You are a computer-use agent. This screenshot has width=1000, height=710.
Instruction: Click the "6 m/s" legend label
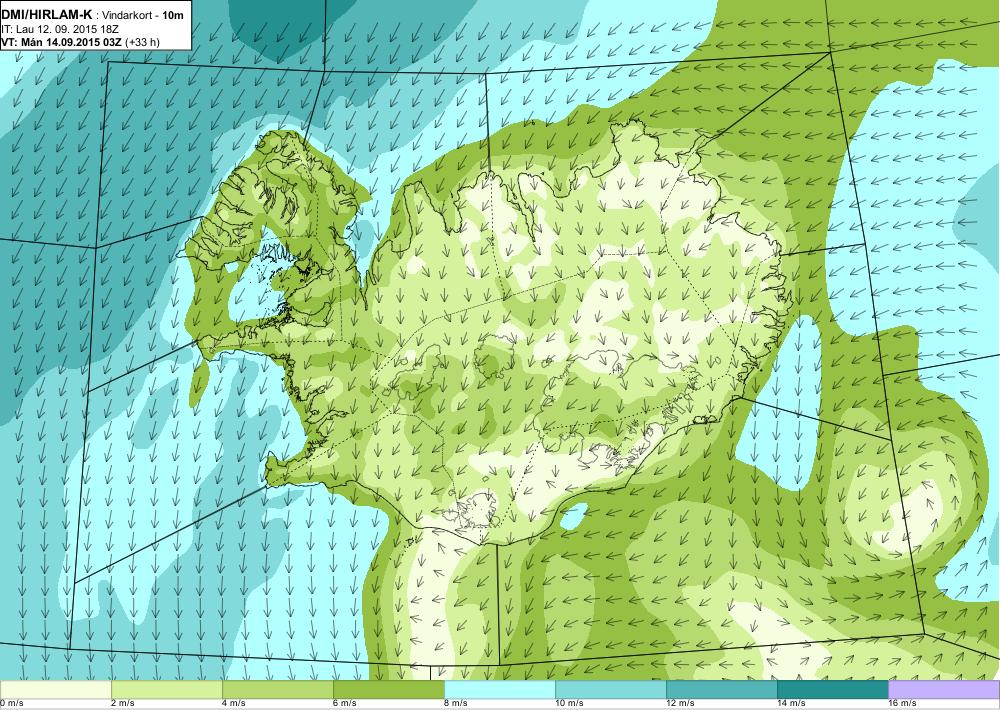pos(345,704)
